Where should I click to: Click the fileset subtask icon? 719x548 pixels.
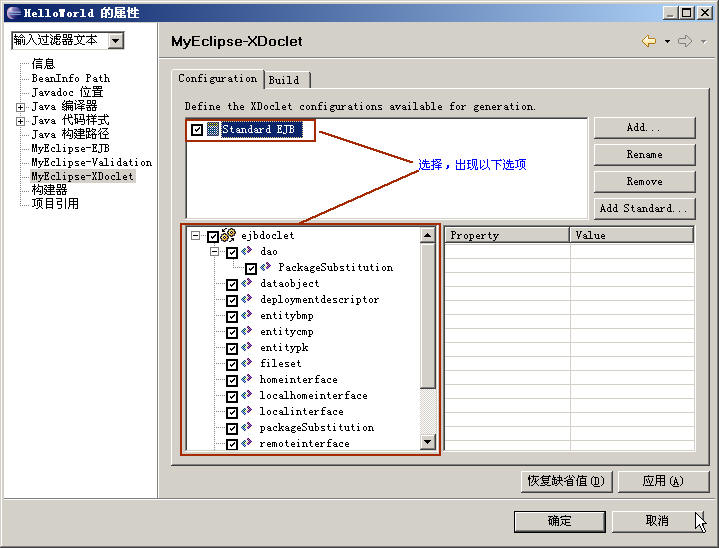pyautogui.click(x=247, y=363)
